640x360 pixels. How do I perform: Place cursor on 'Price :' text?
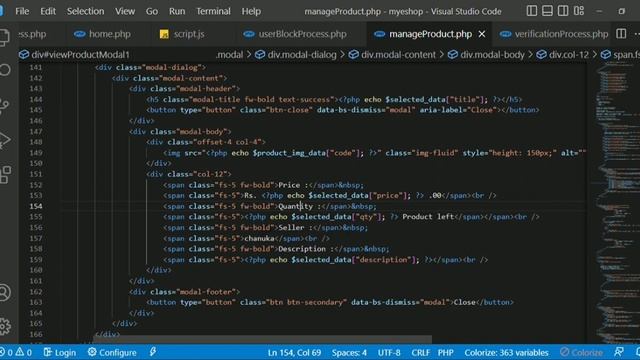tap(293, 185)
